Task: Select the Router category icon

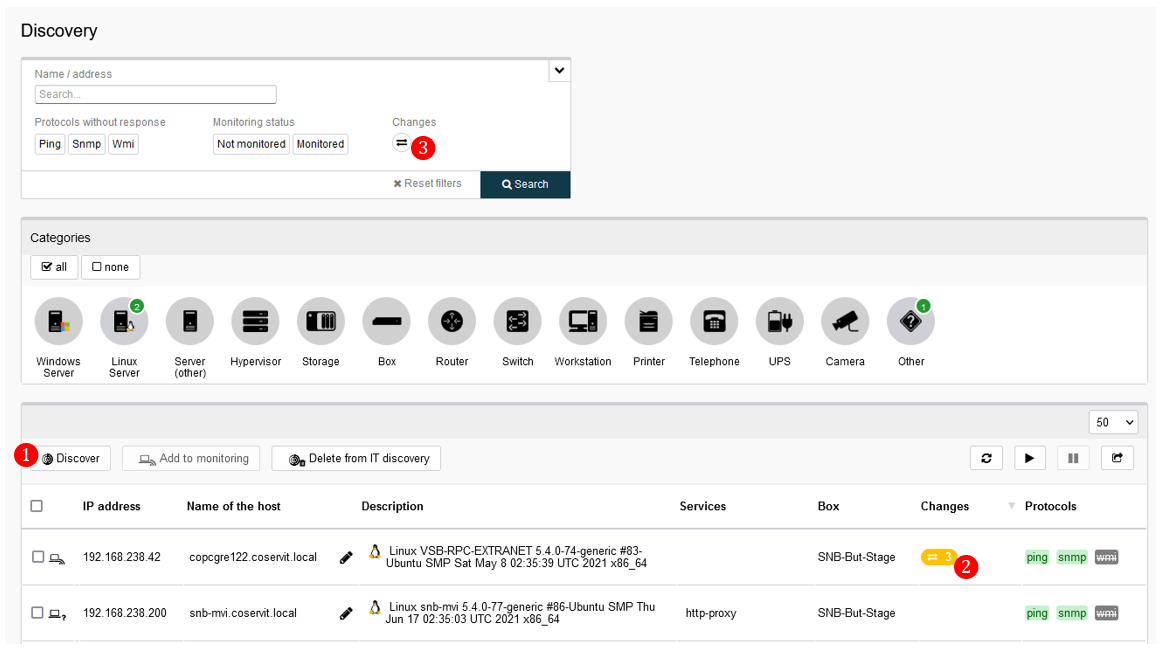Action: 452,321
